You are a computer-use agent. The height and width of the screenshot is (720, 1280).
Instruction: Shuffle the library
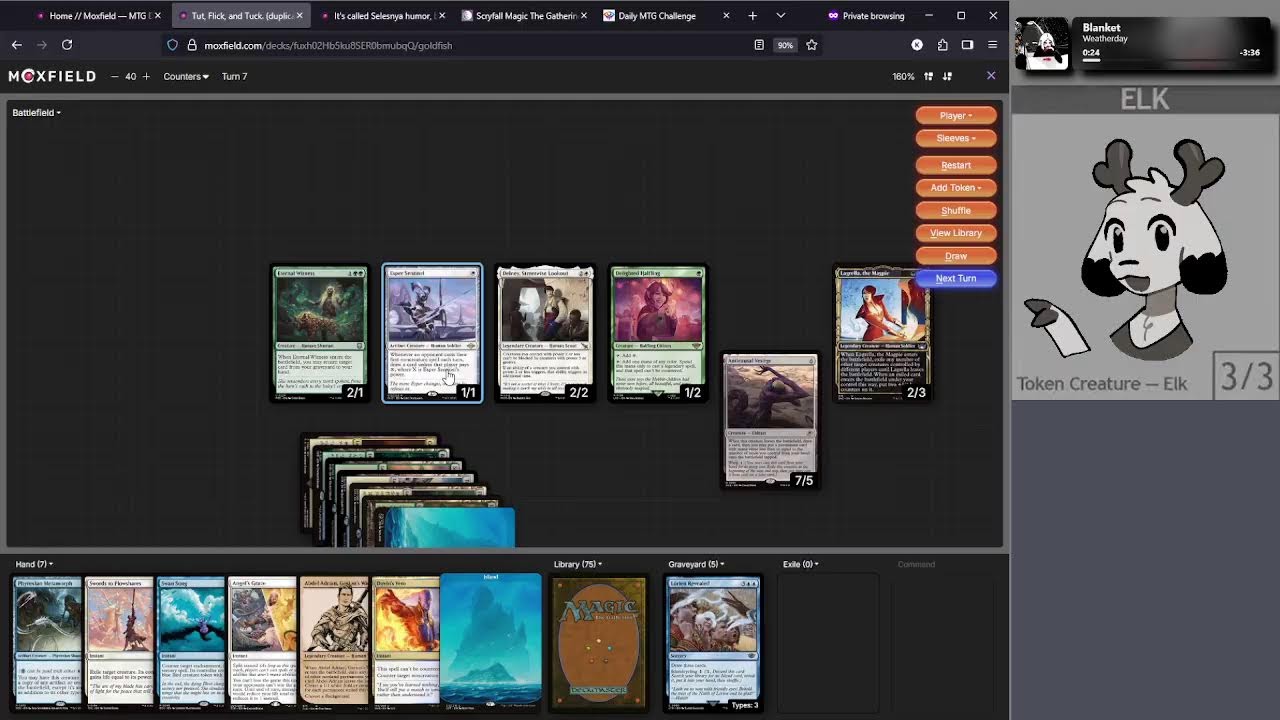click(956, 210)
